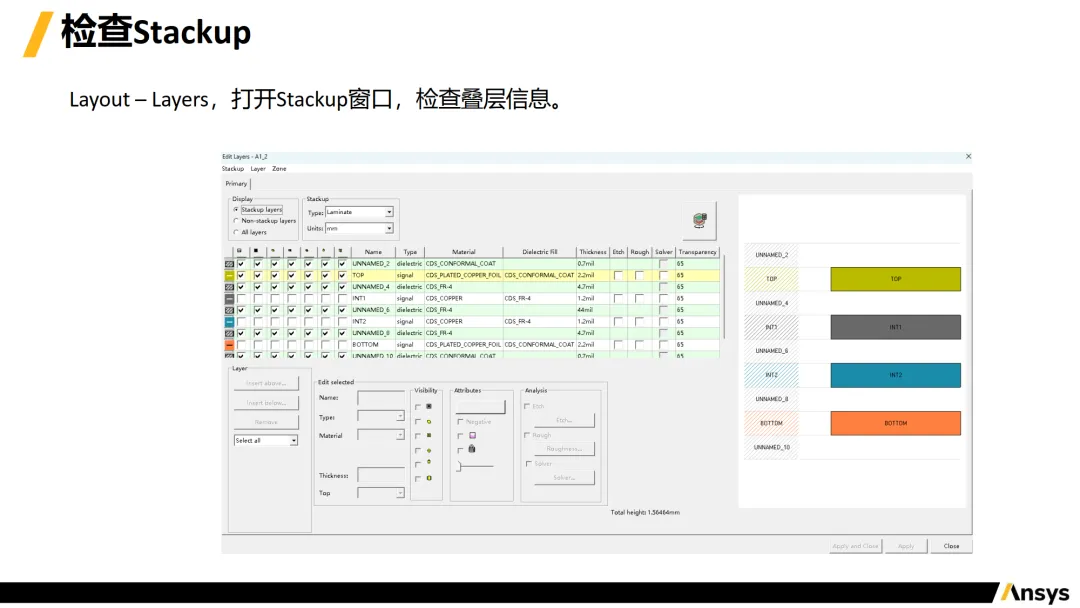Open the Stackup menu
This screenshot has height=608, width=1080.
233,169
